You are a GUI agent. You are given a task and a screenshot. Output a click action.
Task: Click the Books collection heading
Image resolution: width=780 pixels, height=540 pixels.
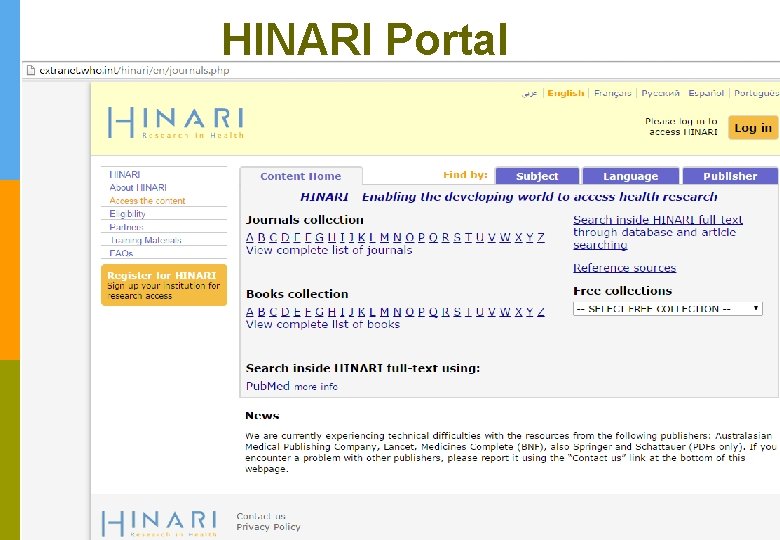pos(297,294)
